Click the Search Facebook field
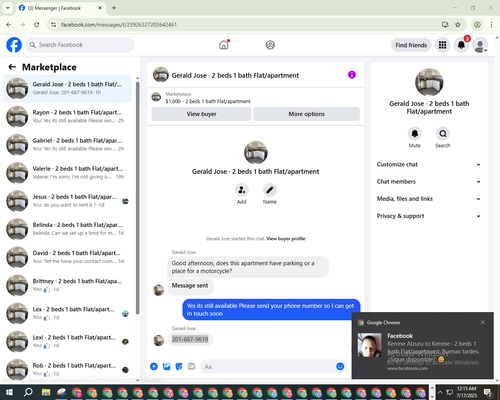This screenshot has width=500, height=400. tap(80, 45)
